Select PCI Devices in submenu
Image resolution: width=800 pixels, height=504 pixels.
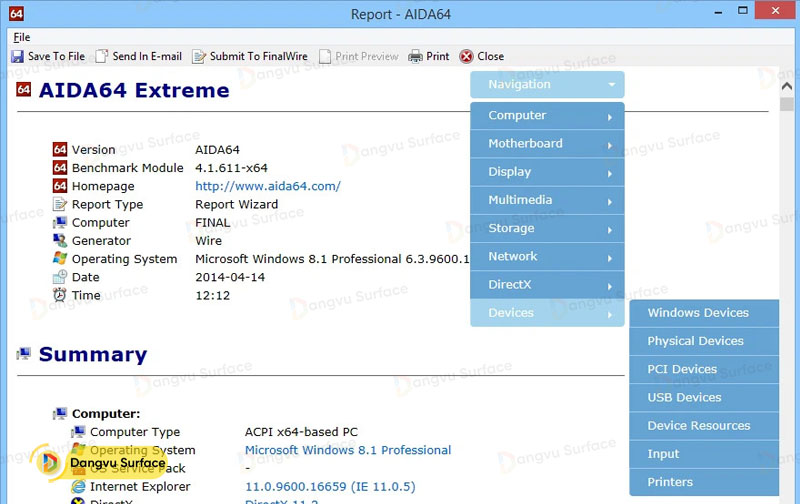pyautogui.click(x=704, y=369)
